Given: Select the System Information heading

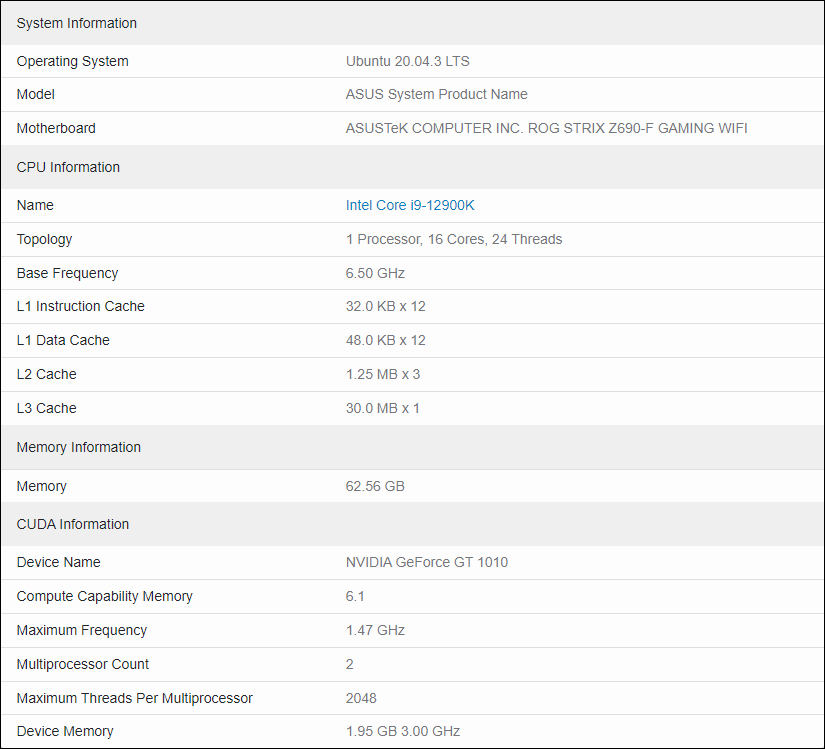Looking at the screenshot, I should coord(77,23).
